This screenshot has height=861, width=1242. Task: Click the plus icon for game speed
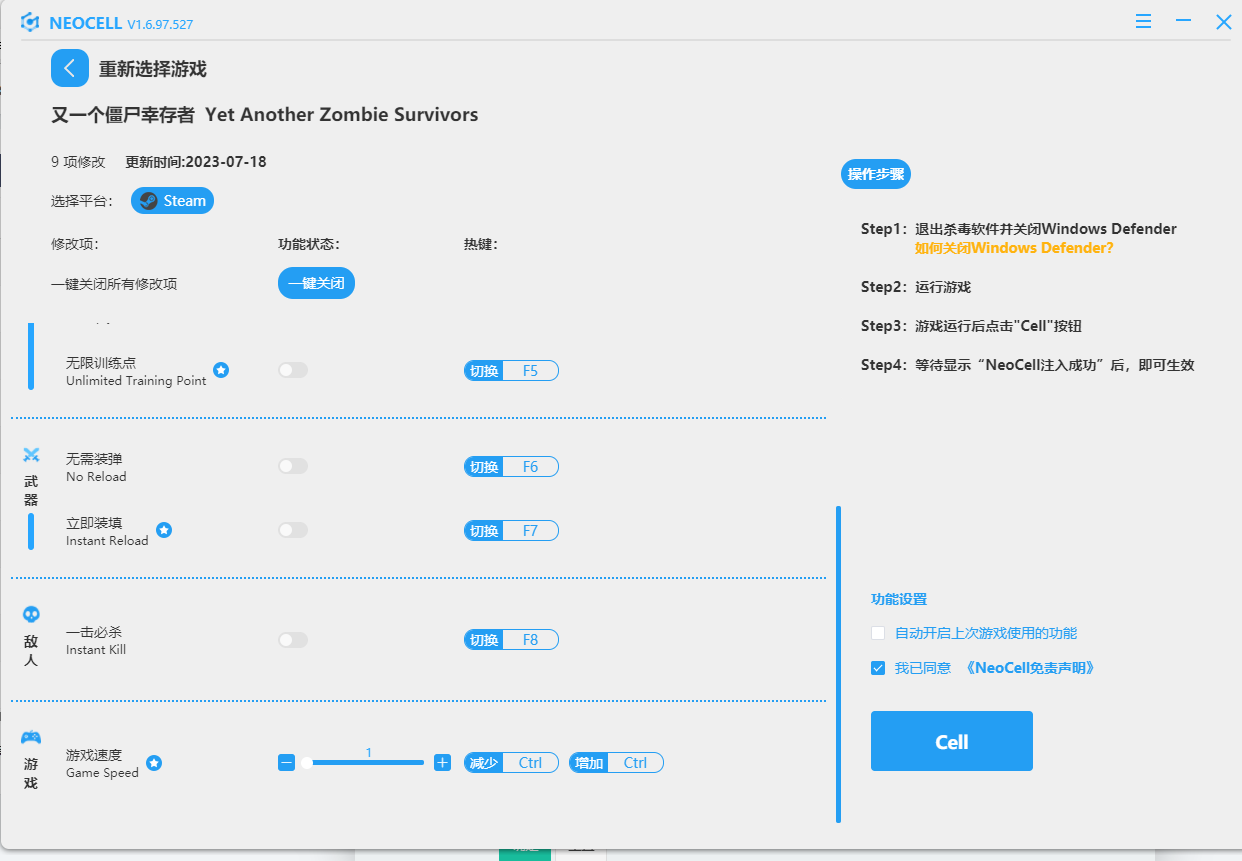(x=443, y=763)
